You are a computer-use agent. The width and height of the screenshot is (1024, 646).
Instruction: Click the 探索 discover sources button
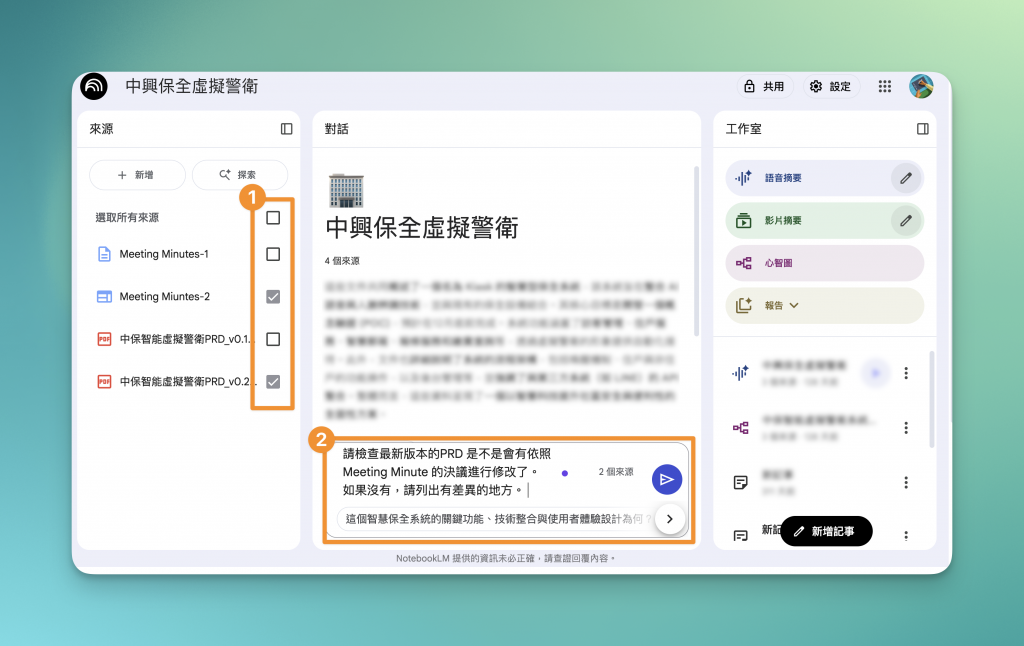pyautogui.click(x=240, y=175)
